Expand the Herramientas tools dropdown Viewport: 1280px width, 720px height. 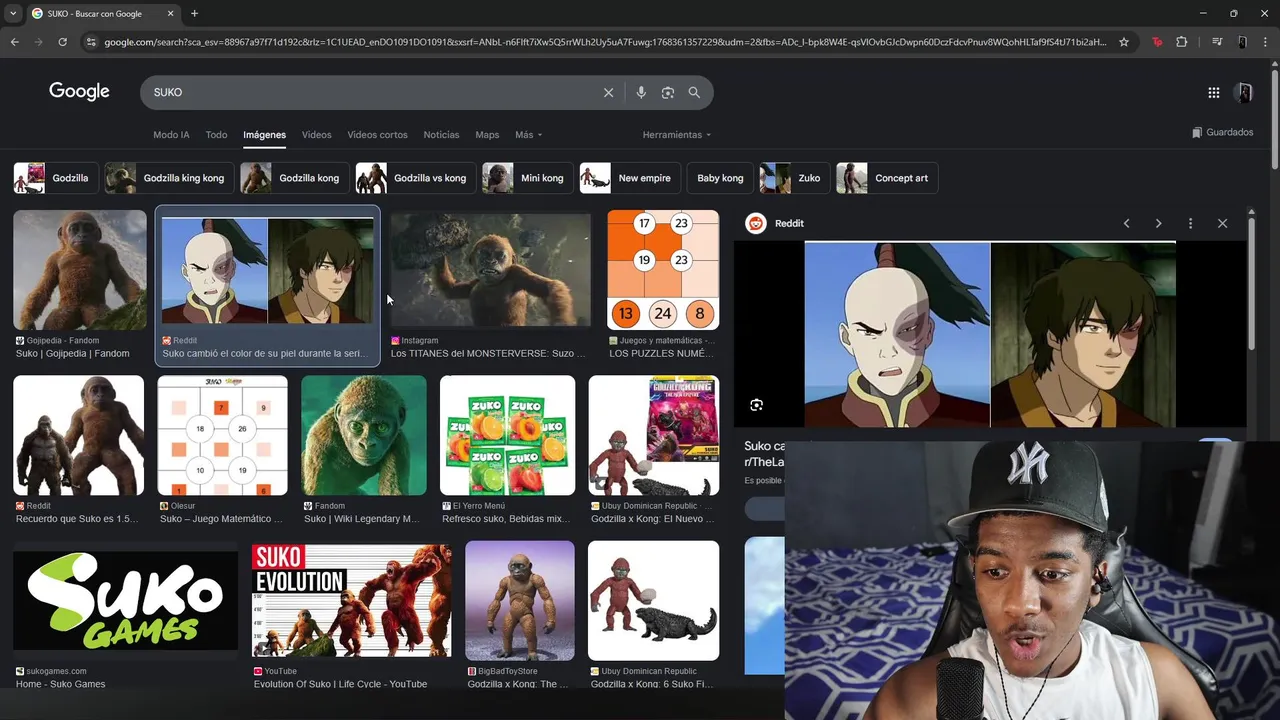(677, 135)
